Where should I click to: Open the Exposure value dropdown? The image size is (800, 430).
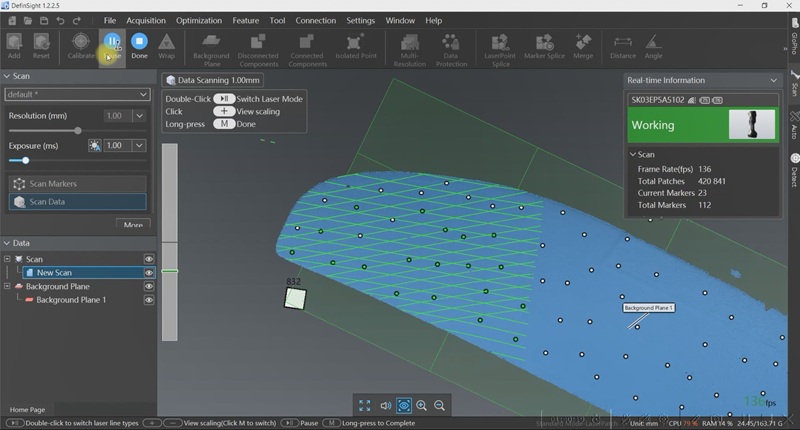coord(140,145)
